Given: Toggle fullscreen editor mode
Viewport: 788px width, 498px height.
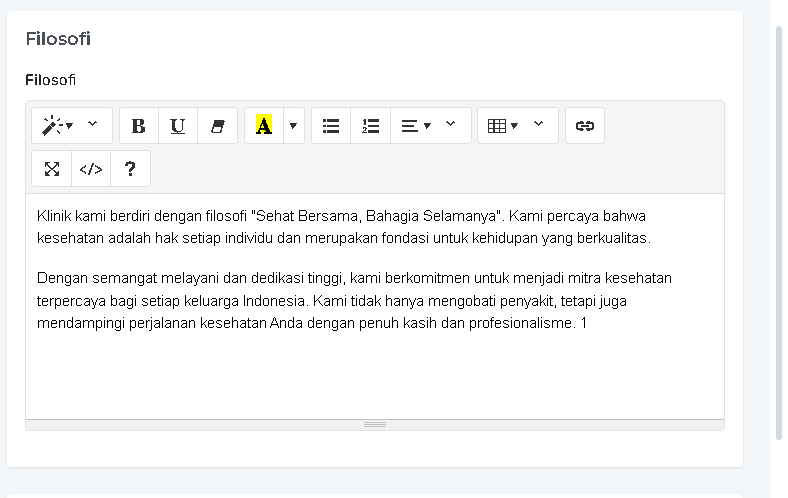Looking at the screenshot, I should pos(52,169).
